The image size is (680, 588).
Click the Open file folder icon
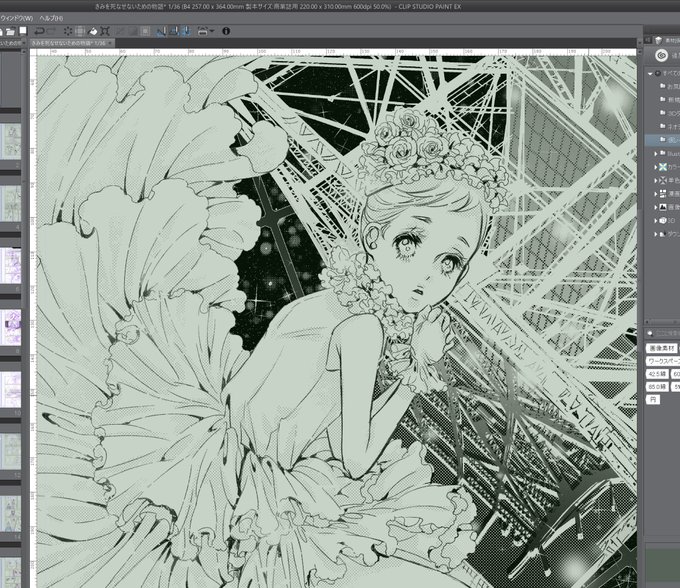(x=10, y=31)
